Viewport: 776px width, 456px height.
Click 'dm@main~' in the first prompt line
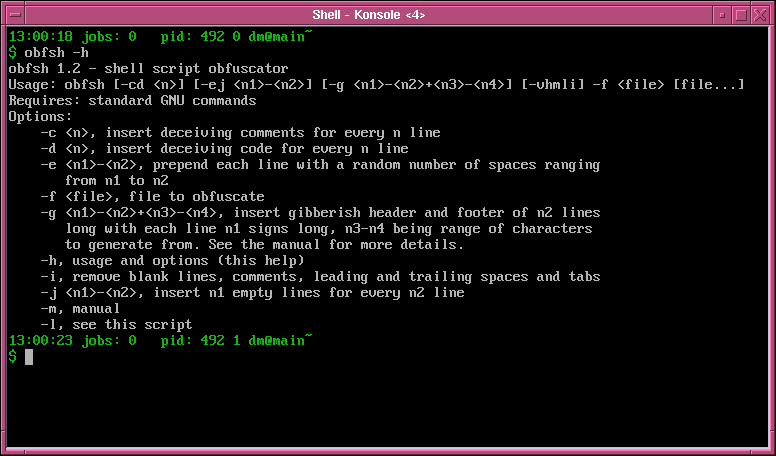(x=281, y=36)
